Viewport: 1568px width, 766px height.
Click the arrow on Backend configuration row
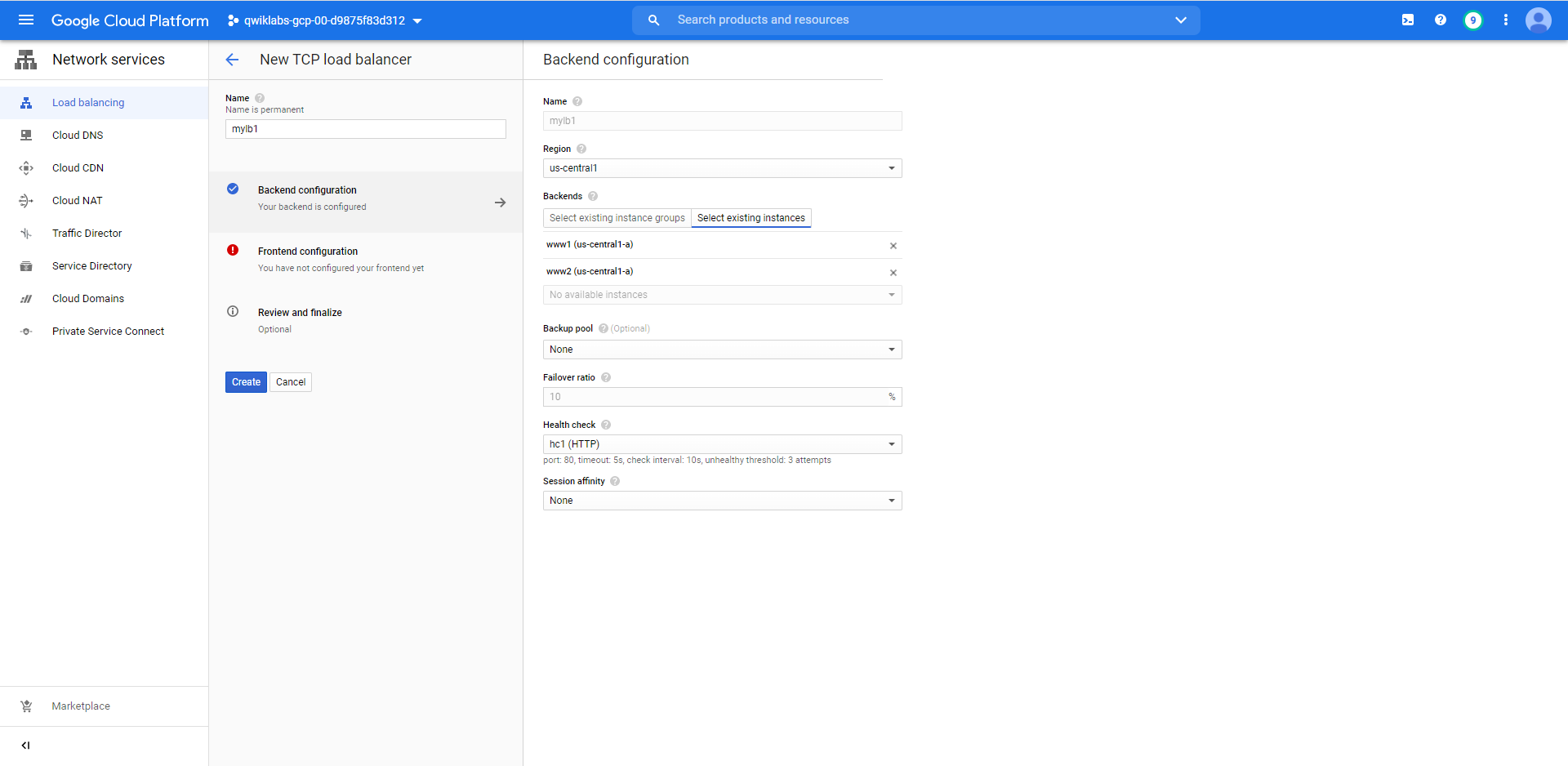pyautogui.click(x=500, y=203)
